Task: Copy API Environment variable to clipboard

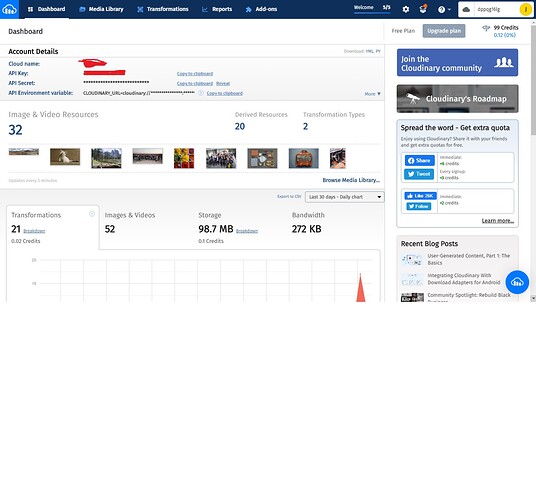Action: coord(225,93)
